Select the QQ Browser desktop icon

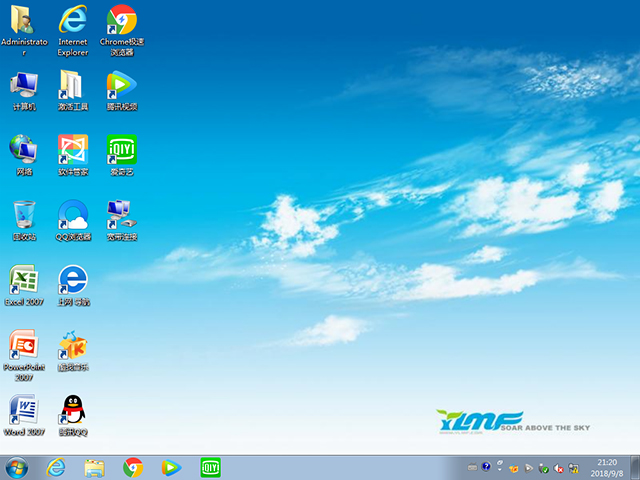coord(73,216)
